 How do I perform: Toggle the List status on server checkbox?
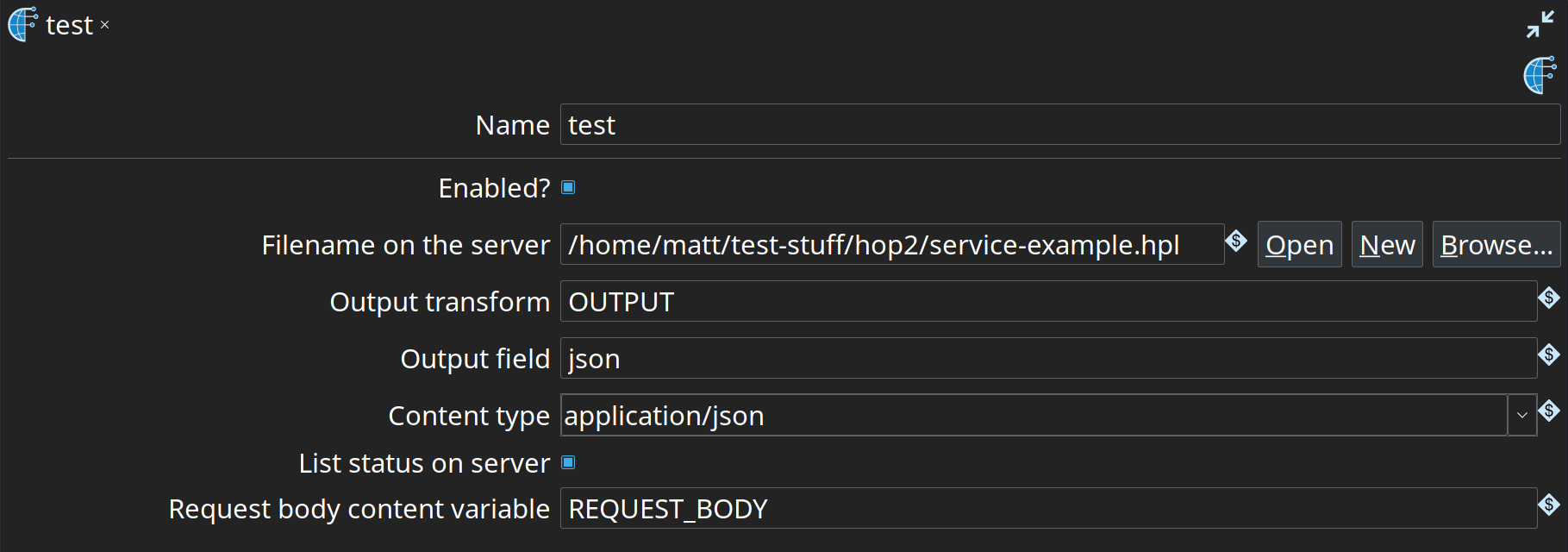pyautogui.click(x=568, y=463)
